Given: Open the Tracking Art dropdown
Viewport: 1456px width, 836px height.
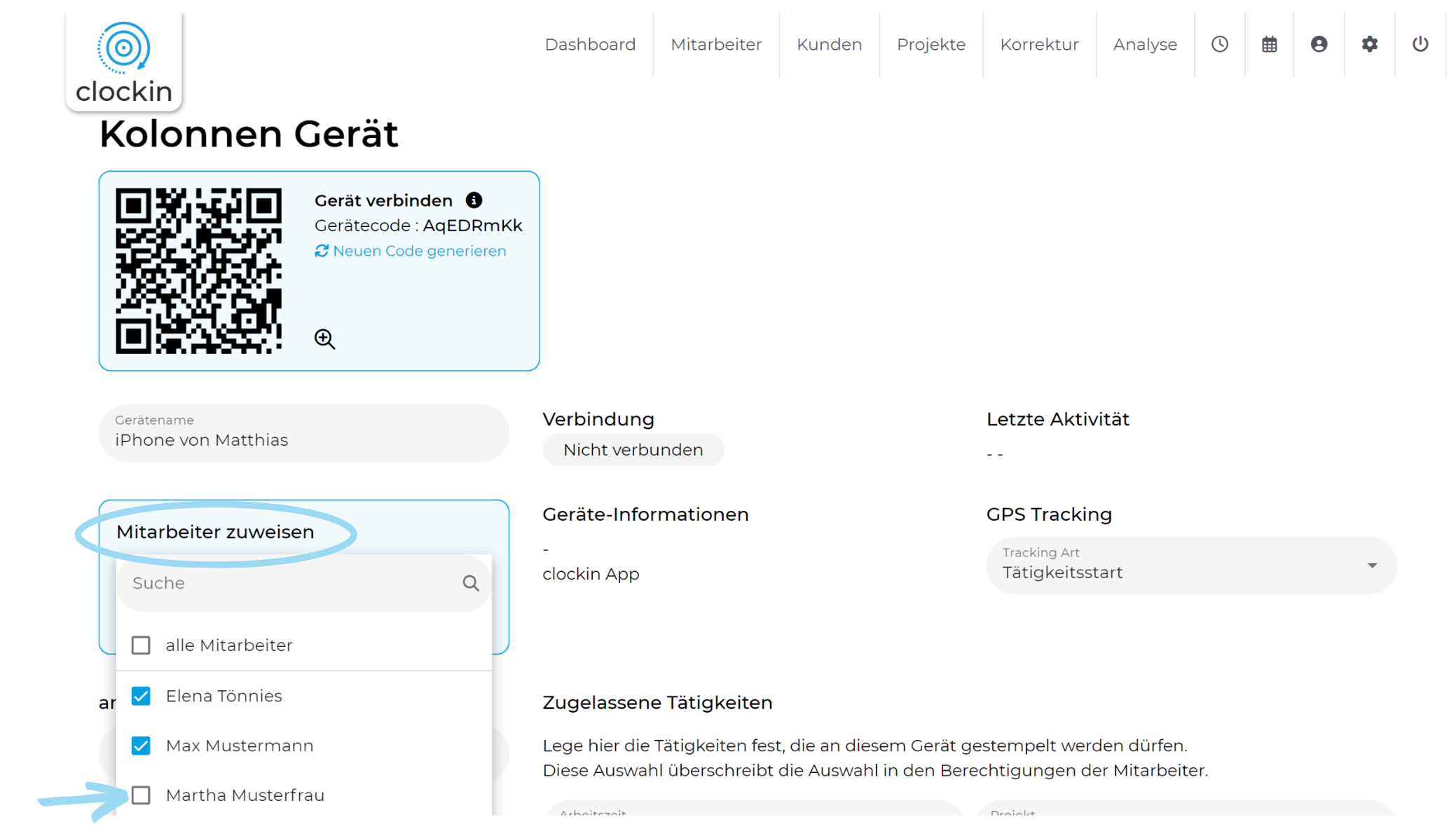Looking at the screenshot, I should click(1191, 566).
